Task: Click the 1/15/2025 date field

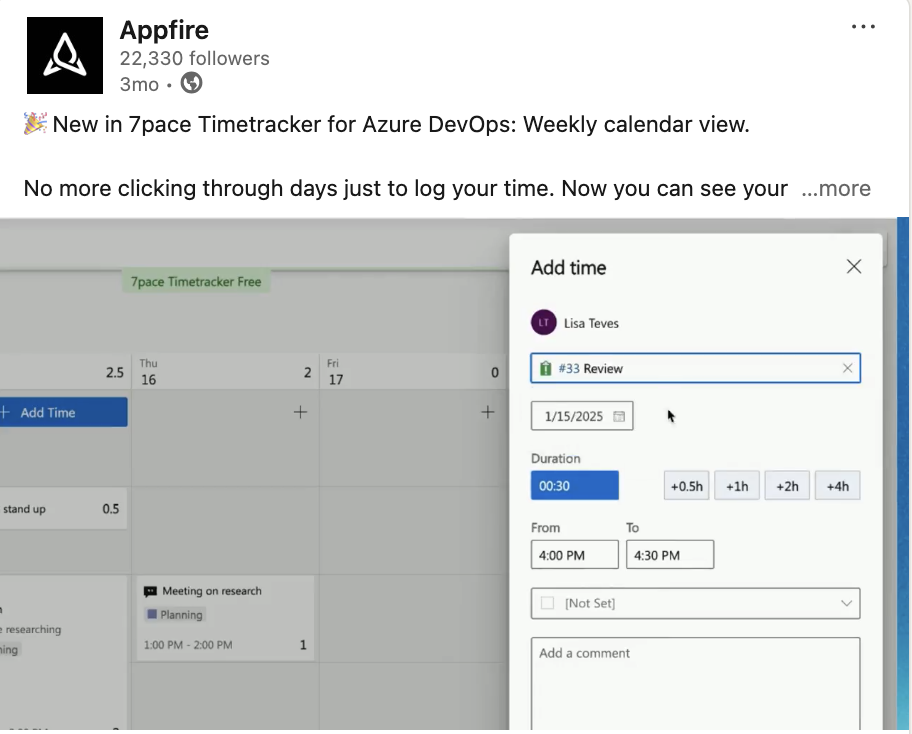Action: coord(582,416)
